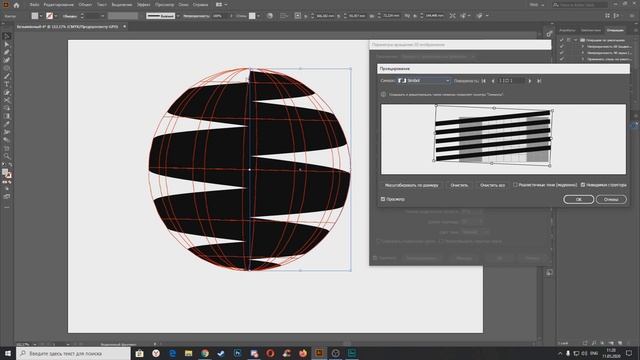Toggle the checkmark of the second action row

click(x=562, y=47)
